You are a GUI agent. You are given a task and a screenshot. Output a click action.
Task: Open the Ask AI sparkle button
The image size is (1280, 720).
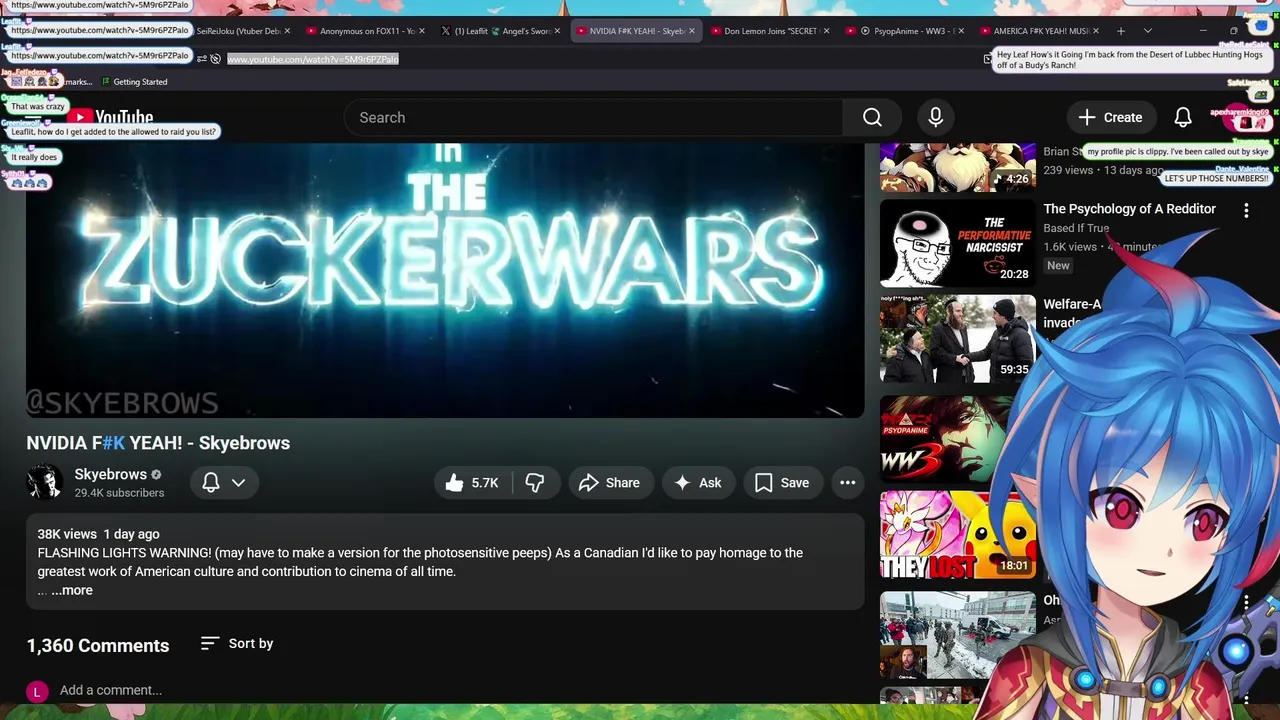(x=698, y=483)
